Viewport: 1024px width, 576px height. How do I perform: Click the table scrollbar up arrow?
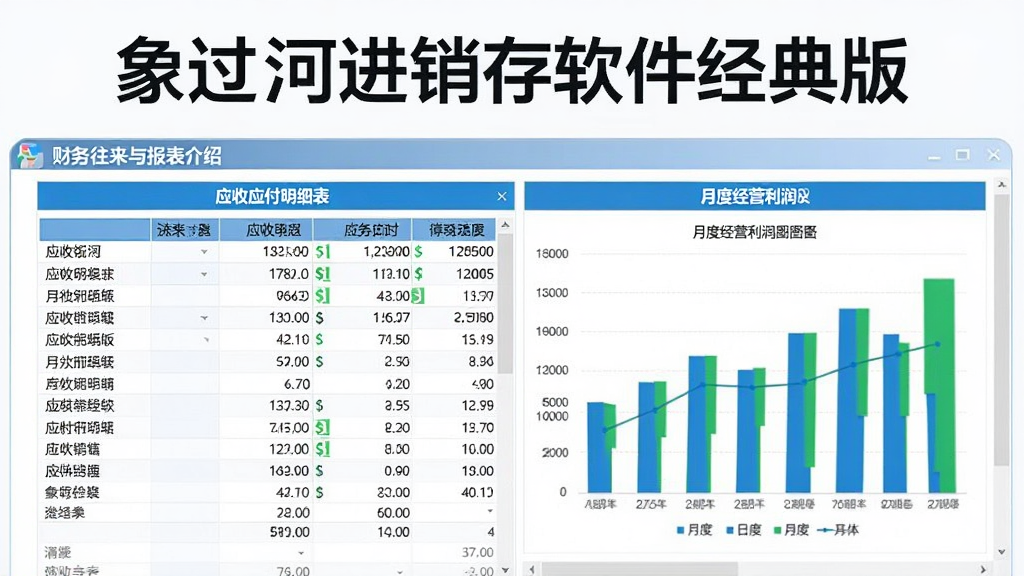tap(505, 225)
